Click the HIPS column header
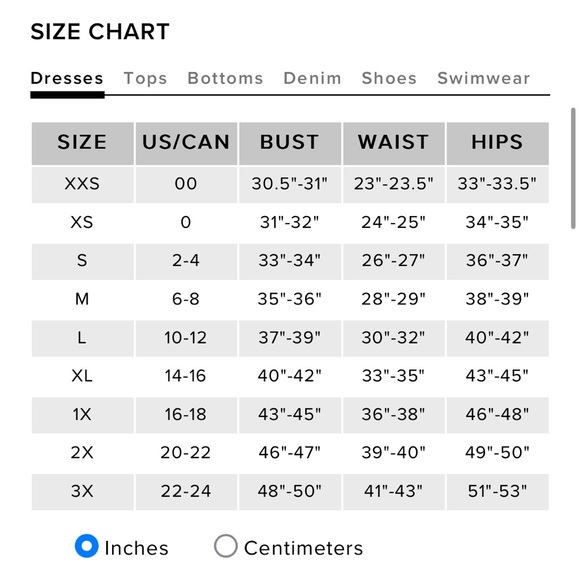 pyautogui.click(x=498, y=143)
